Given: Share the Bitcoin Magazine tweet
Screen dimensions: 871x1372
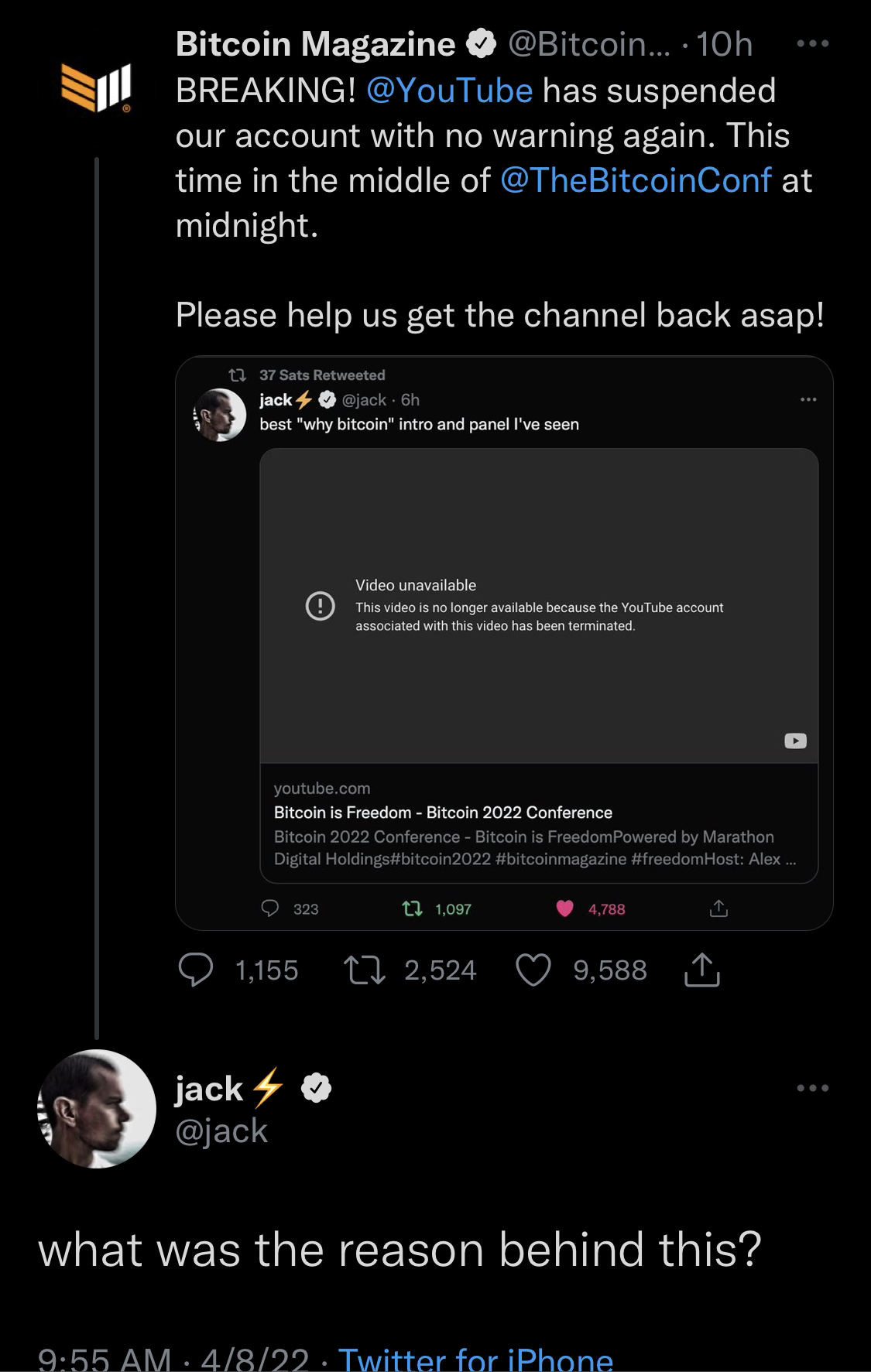Looking at the screenshot, I should click(701, 970).
